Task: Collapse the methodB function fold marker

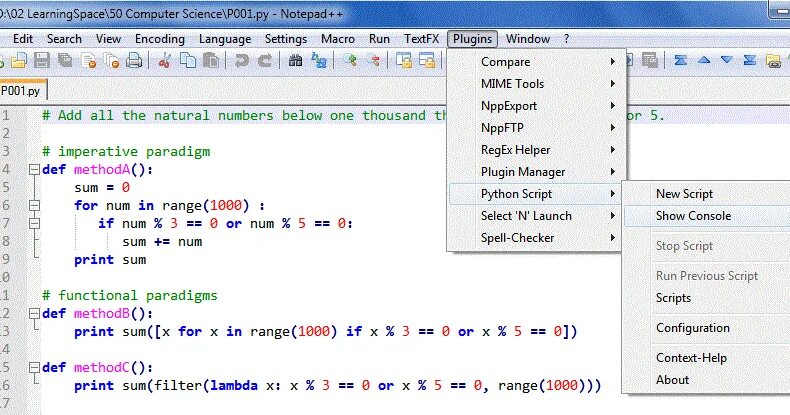Action: point(34,314)
